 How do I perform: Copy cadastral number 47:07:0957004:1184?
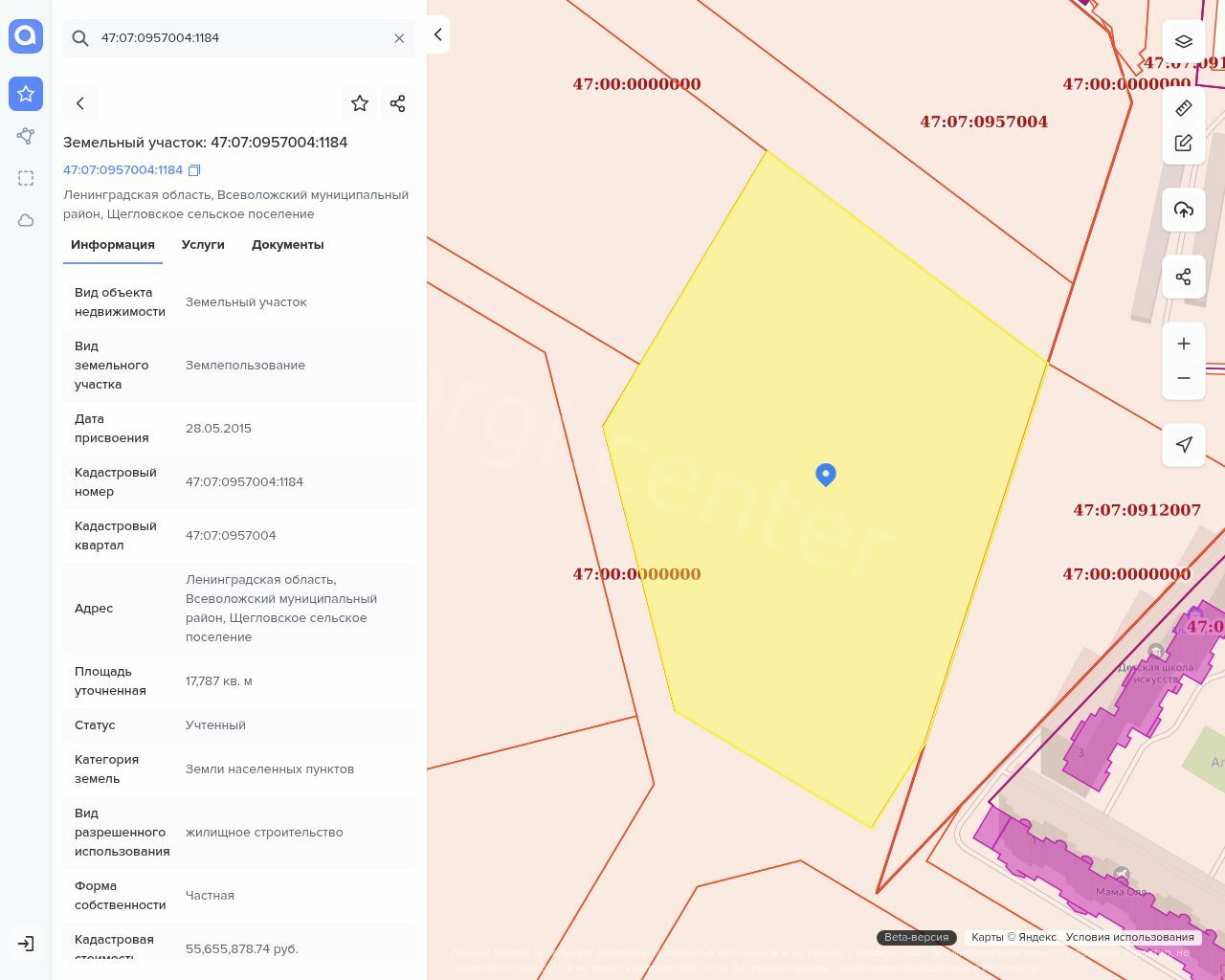[x=194, y=170]
